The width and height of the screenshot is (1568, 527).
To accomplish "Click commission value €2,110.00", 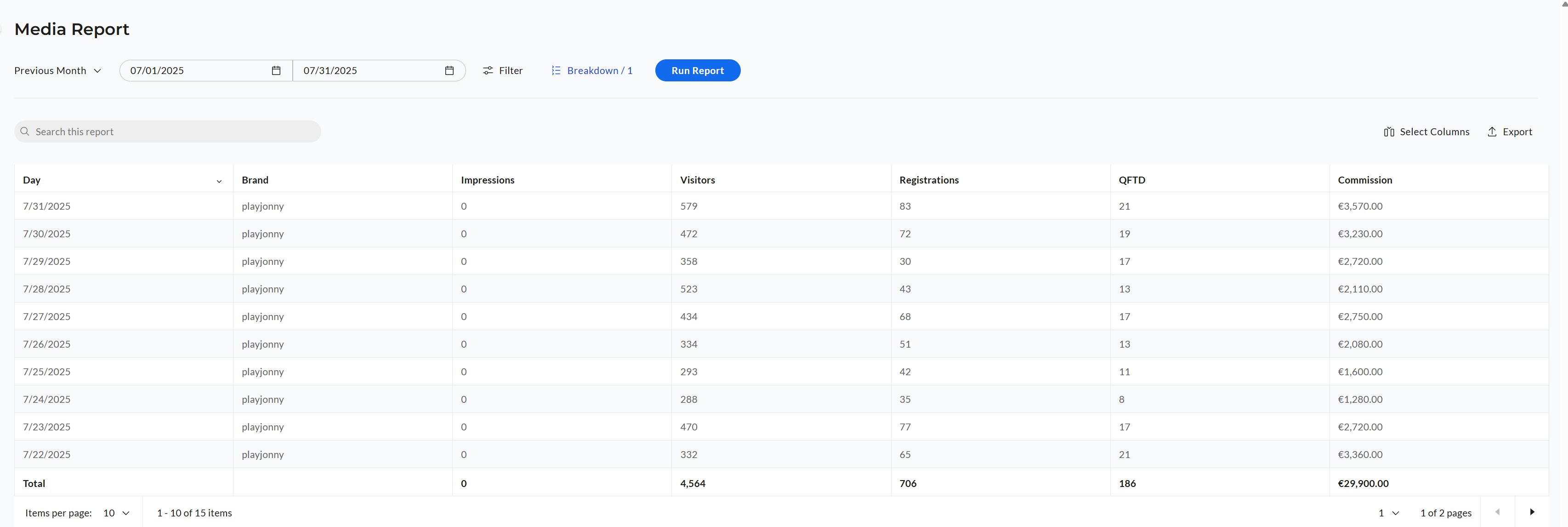I will tap(1360, 289).
